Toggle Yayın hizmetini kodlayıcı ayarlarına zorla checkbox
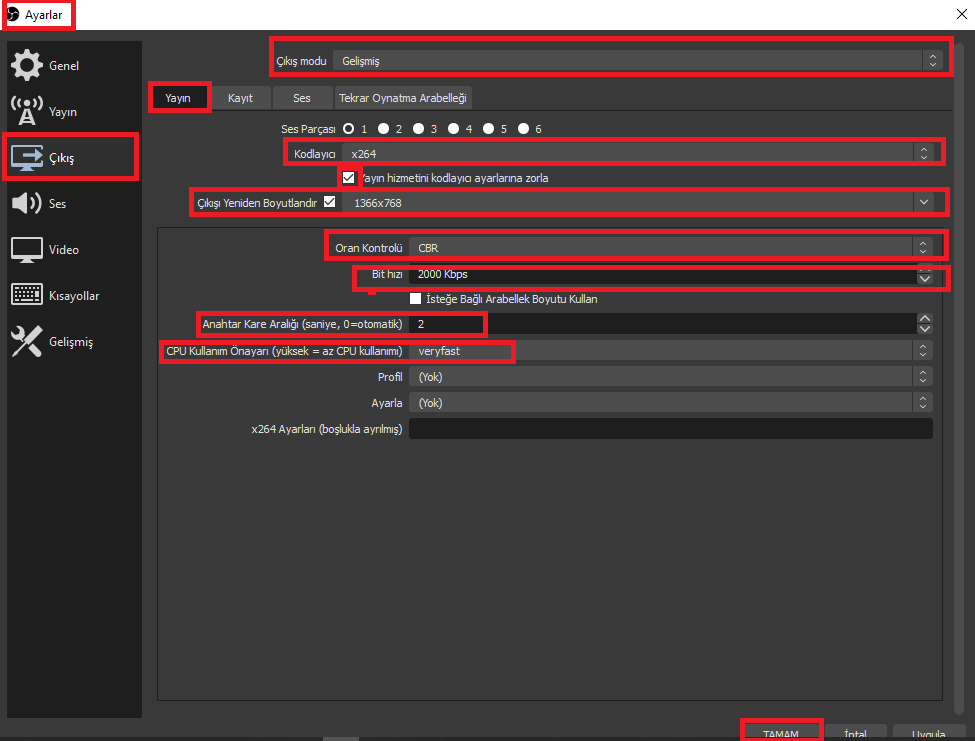This screenshot has width=975, height=741. (x=349, y=178)
